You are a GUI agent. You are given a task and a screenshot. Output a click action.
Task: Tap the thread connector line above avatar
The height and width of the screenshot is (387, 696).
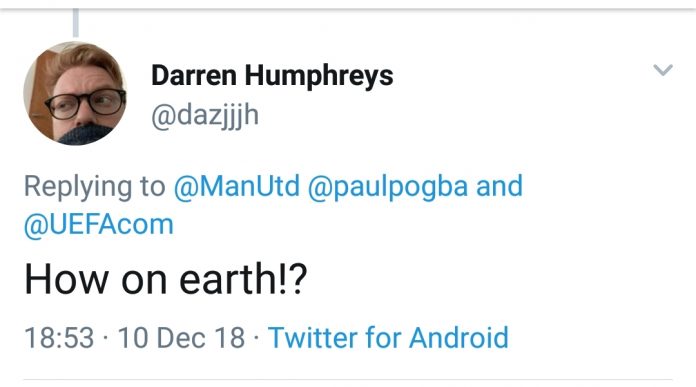click(x=76, y=22)
